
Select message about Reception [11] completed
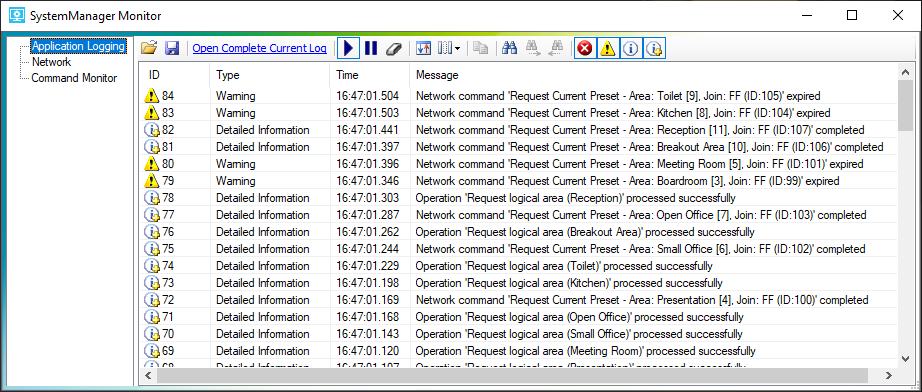pyautogui.click(x=640, y=129)
